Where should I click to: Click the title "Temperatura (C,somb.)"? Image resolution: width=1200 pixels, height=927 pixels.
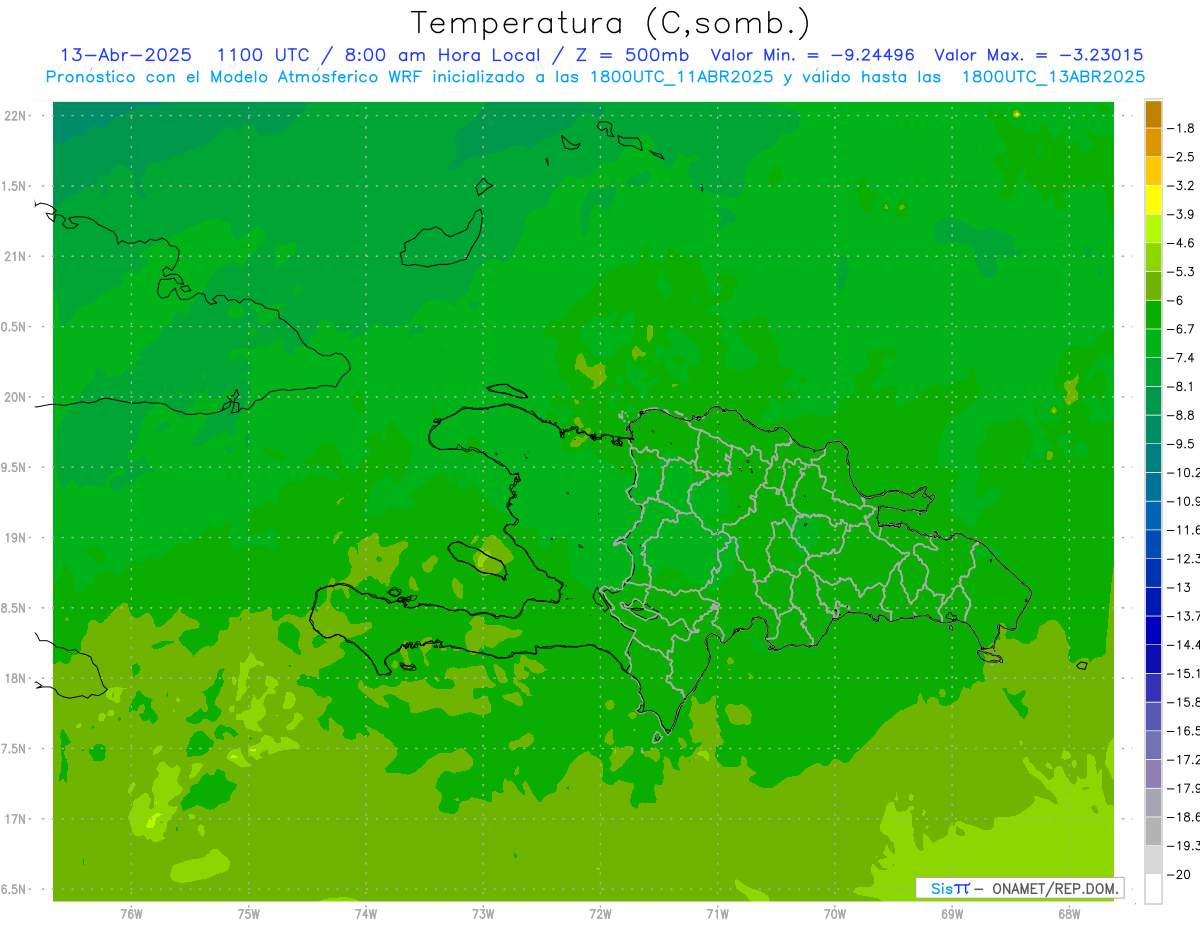click(x=610, y=24)
